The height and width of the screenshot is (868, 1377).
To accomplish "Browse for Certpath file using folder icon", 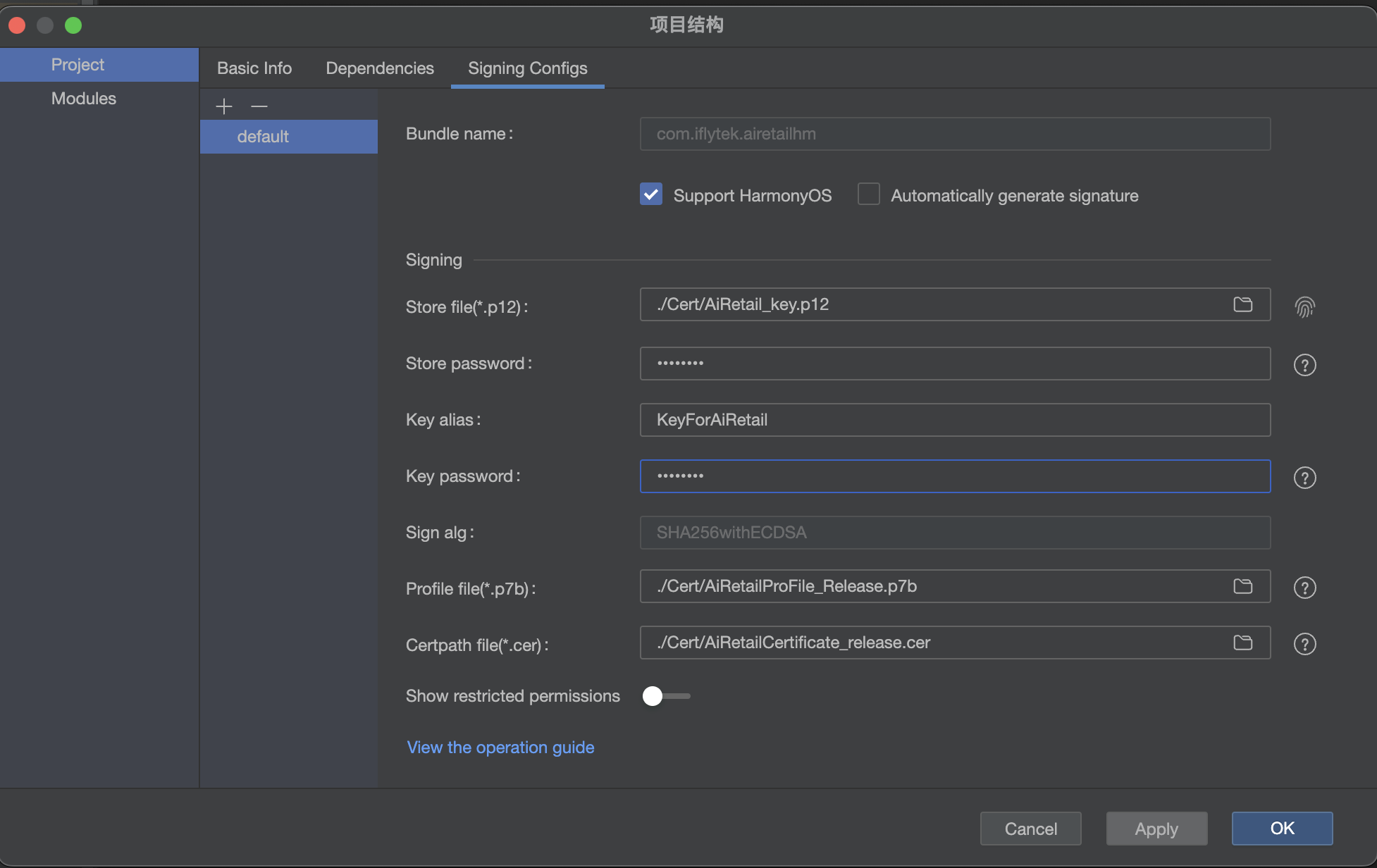I will pyautogui.click(x=1243, y=643).
